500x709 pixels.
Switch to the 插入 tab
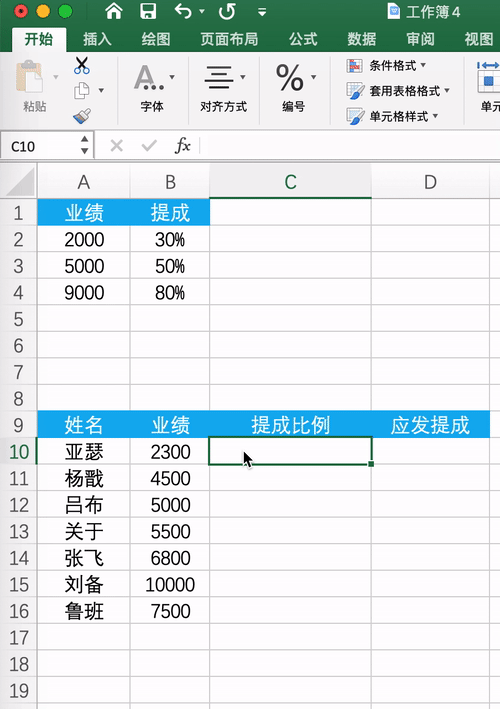pyautogui.click(x=97, y=39)
